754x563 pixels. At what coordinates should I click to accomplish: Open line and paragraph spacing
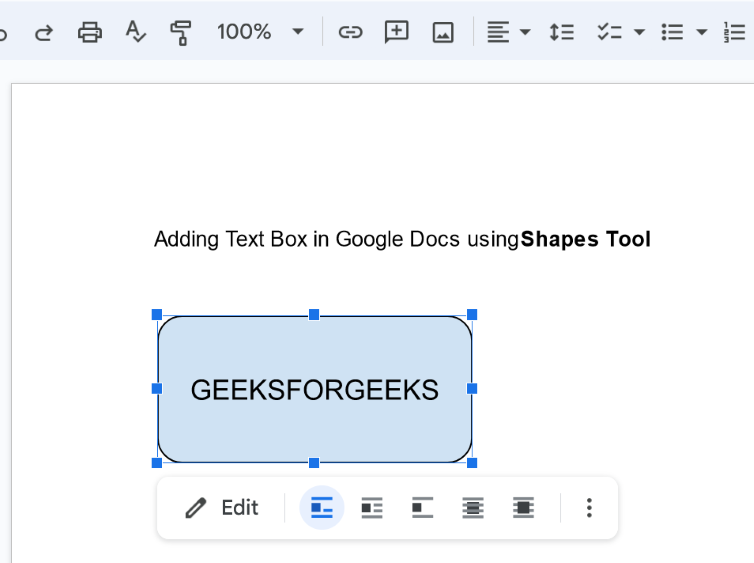[561, 32]
